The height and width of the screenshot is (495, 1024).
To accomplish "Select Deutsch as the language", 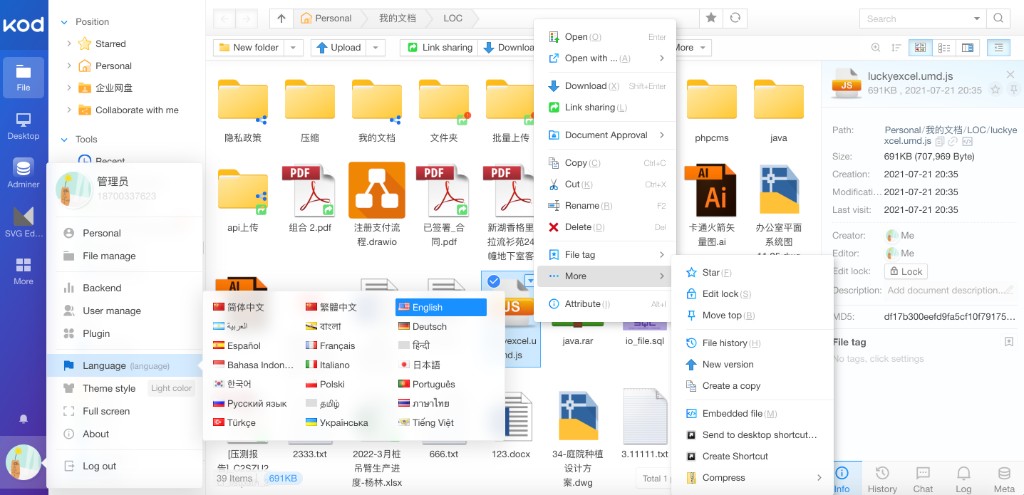I will [429, 327].
